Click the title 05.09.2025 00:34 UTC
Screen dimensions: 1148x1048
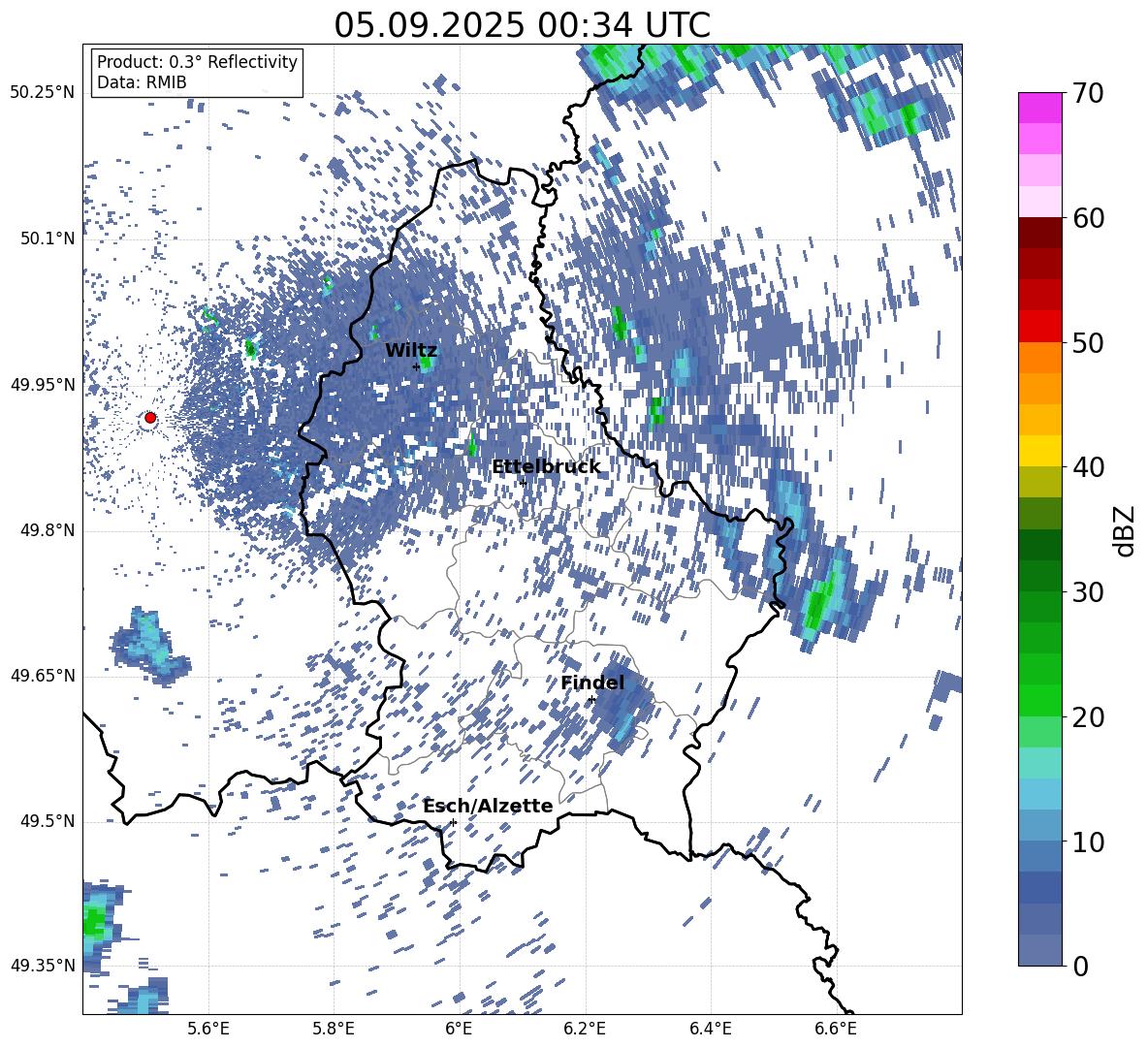point(522,25)
